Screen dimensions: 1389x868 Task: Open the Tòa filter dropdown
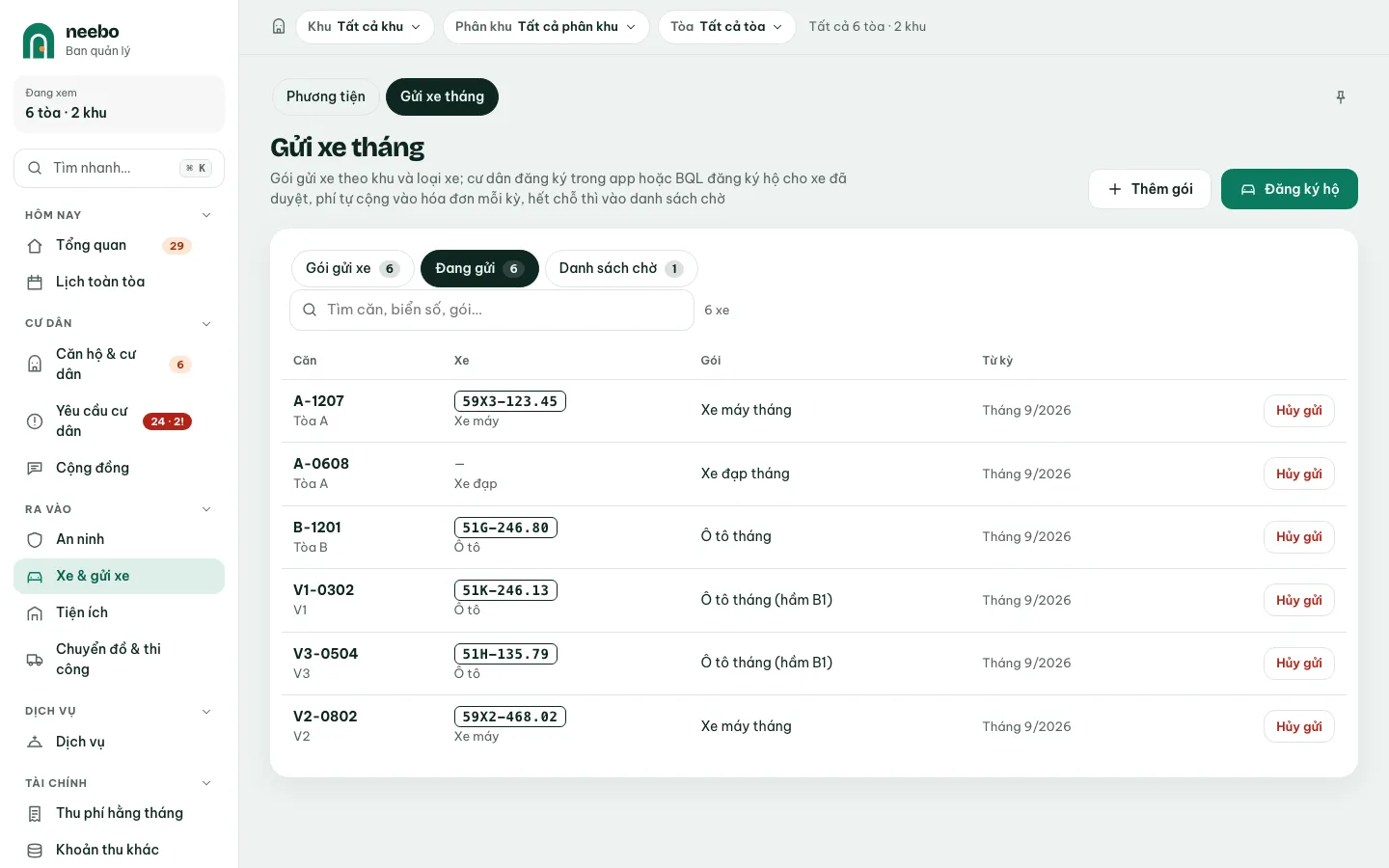tap(727, 27)
